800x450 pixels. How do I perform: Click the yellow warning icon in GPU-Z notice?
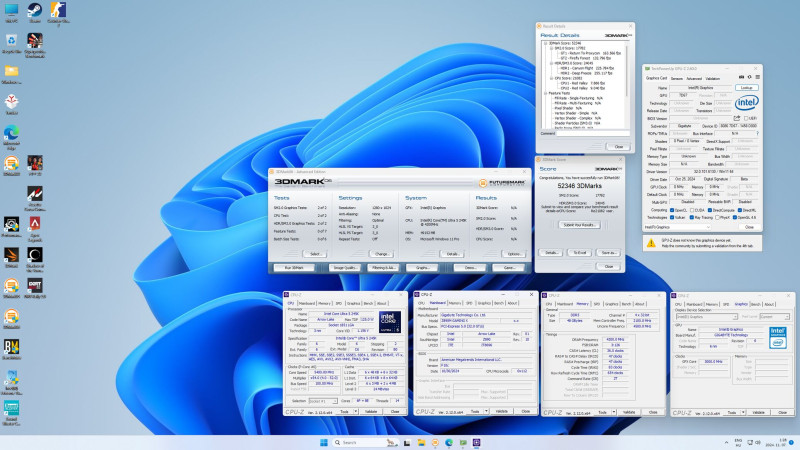tap(651, 243)
